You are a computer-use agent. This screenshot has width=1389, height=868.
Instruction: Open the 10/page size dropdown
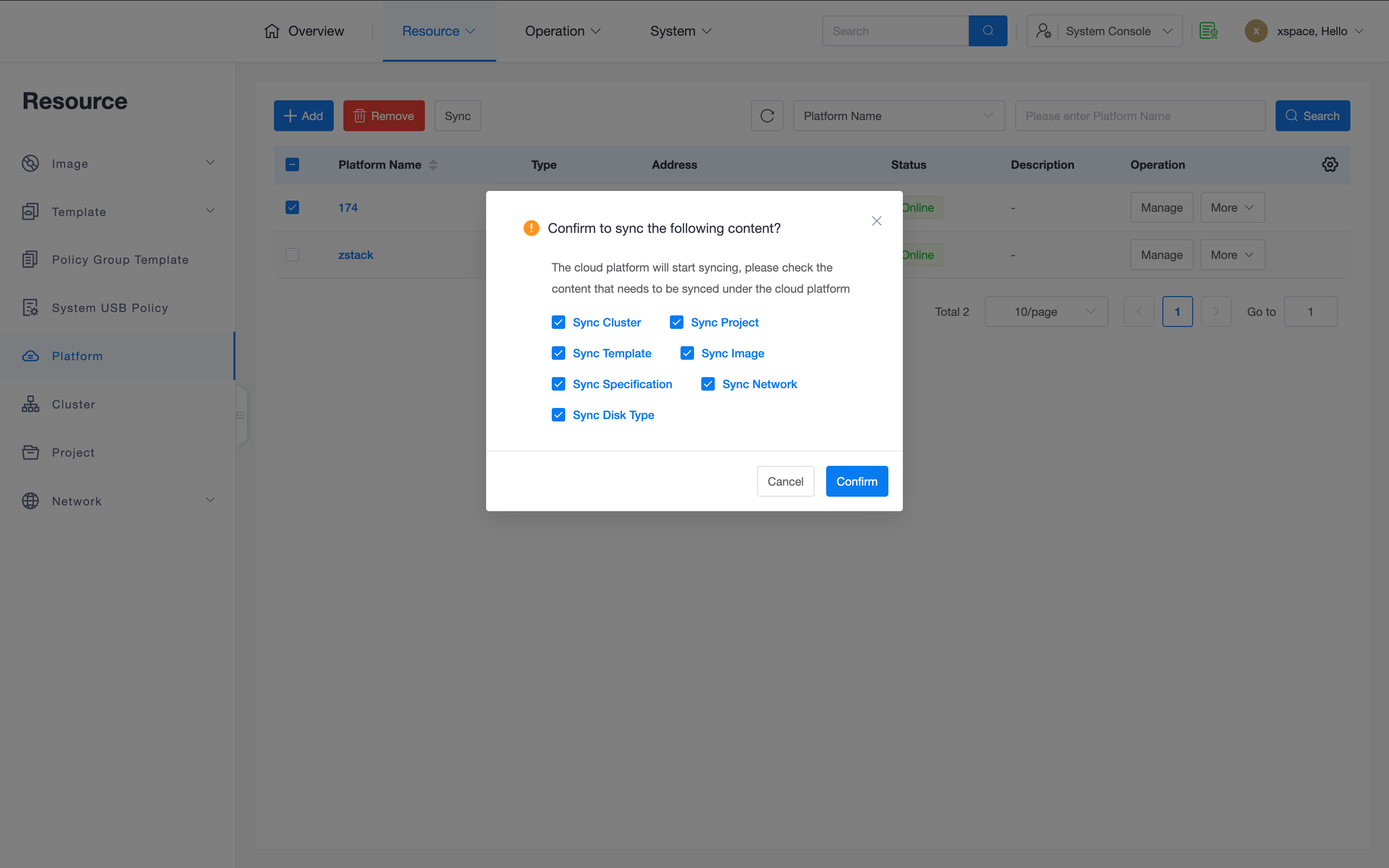[x=1046, y=312]
